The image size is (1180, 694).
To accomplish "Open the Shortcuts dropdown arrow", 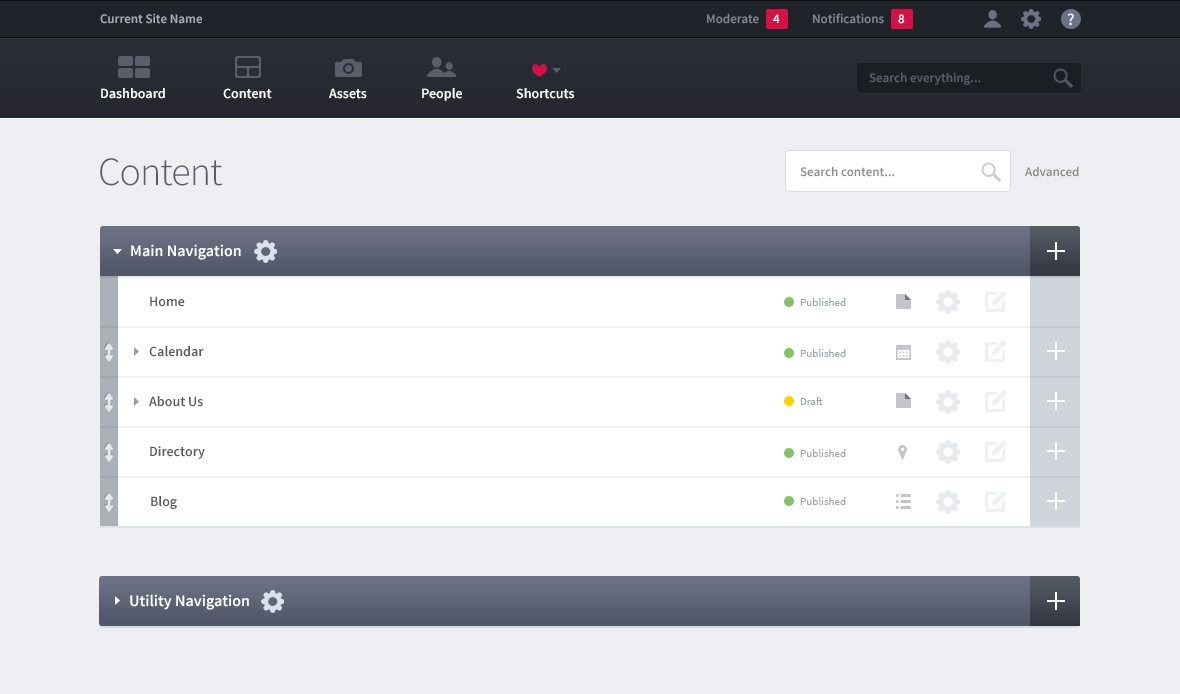I will coord(556,70).
